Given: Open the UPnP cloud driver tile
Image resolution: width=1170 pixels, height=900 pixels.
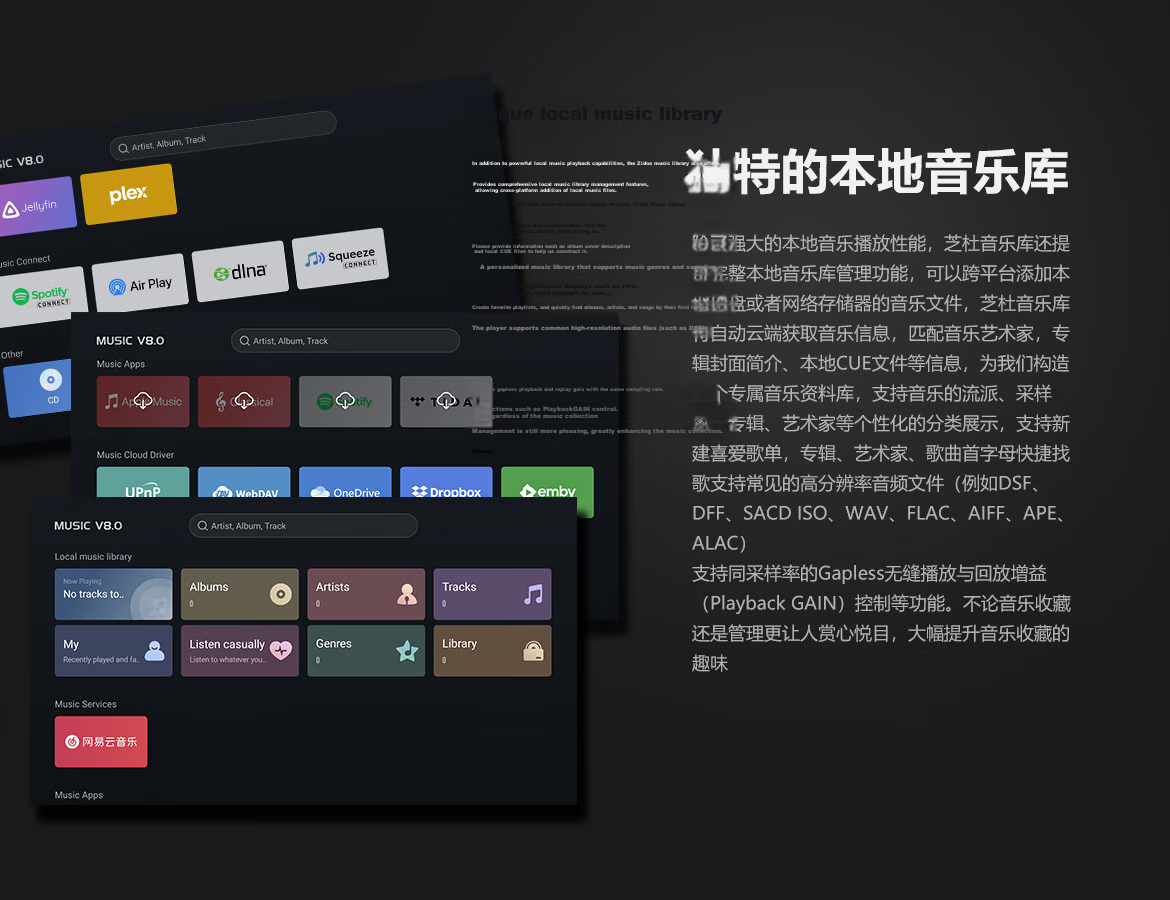Looking at the screenshot, I should point(143,482).
